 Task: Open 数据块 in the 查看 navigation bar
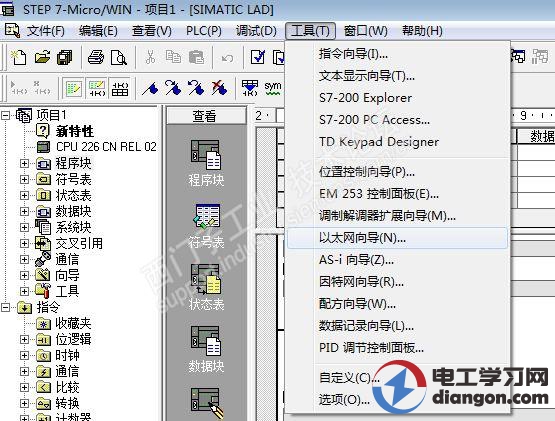206,349
